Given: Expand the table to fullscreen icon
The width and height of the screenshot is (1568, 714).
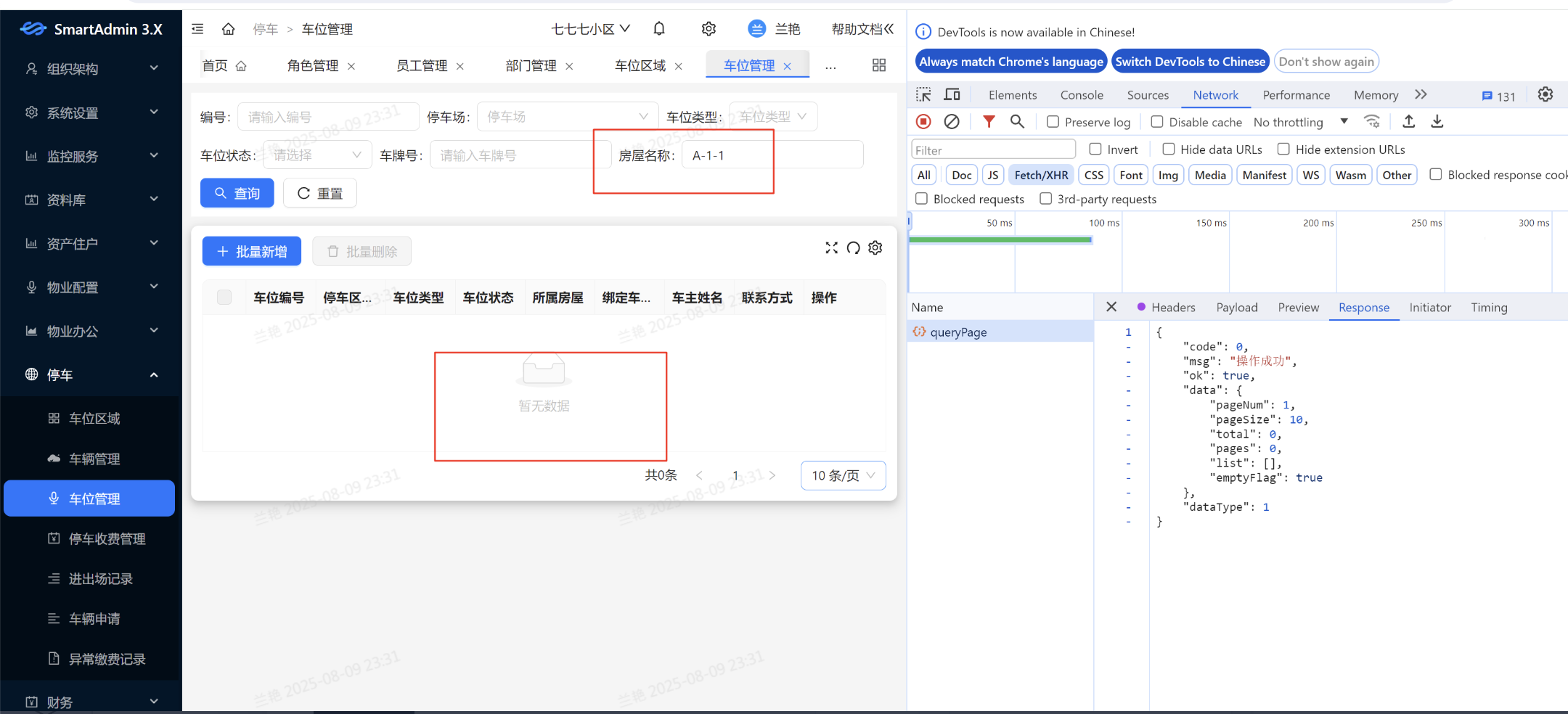Looking at the screenshot, I should pos(830,248).
